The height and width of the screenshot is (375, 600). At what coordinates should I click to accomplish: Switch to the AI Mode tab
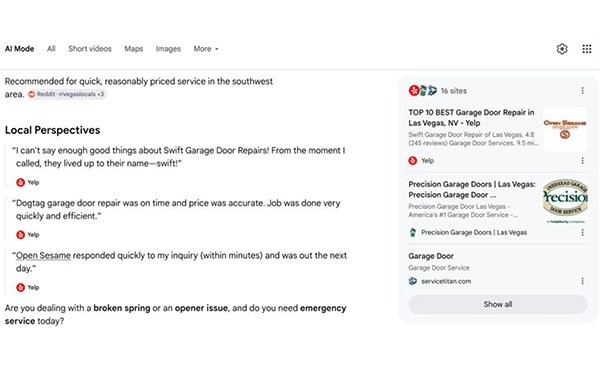click(x=20, y=49)
